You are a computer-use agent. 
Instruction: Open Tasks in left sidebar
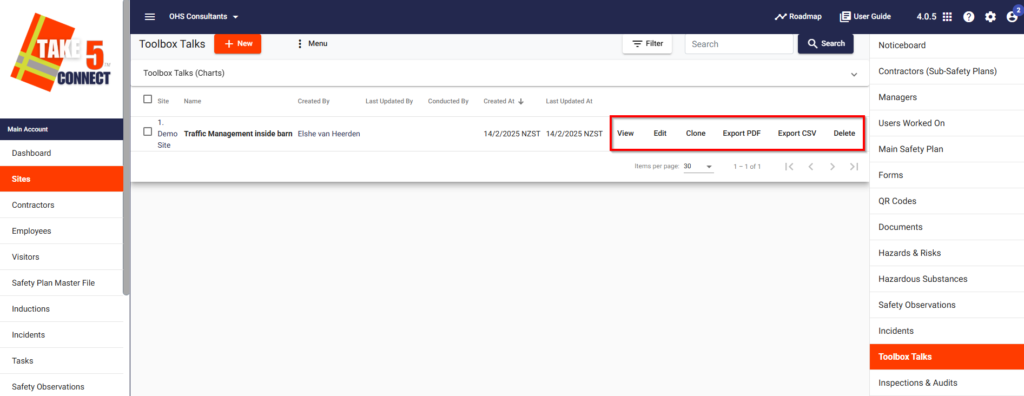[x=61, y=361]
